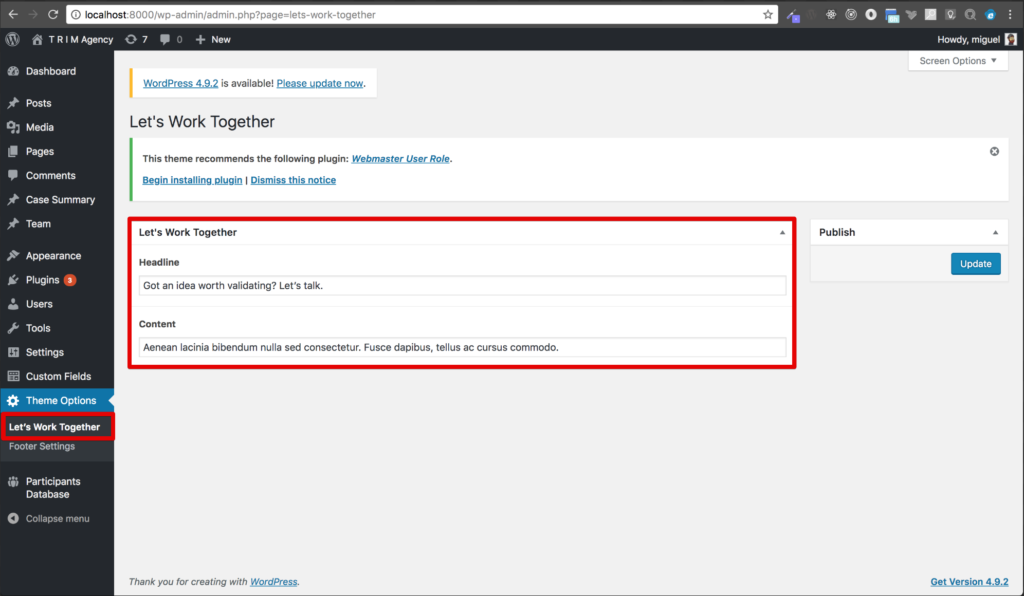Click the New plus icon in the admin bar

(200, 39)
